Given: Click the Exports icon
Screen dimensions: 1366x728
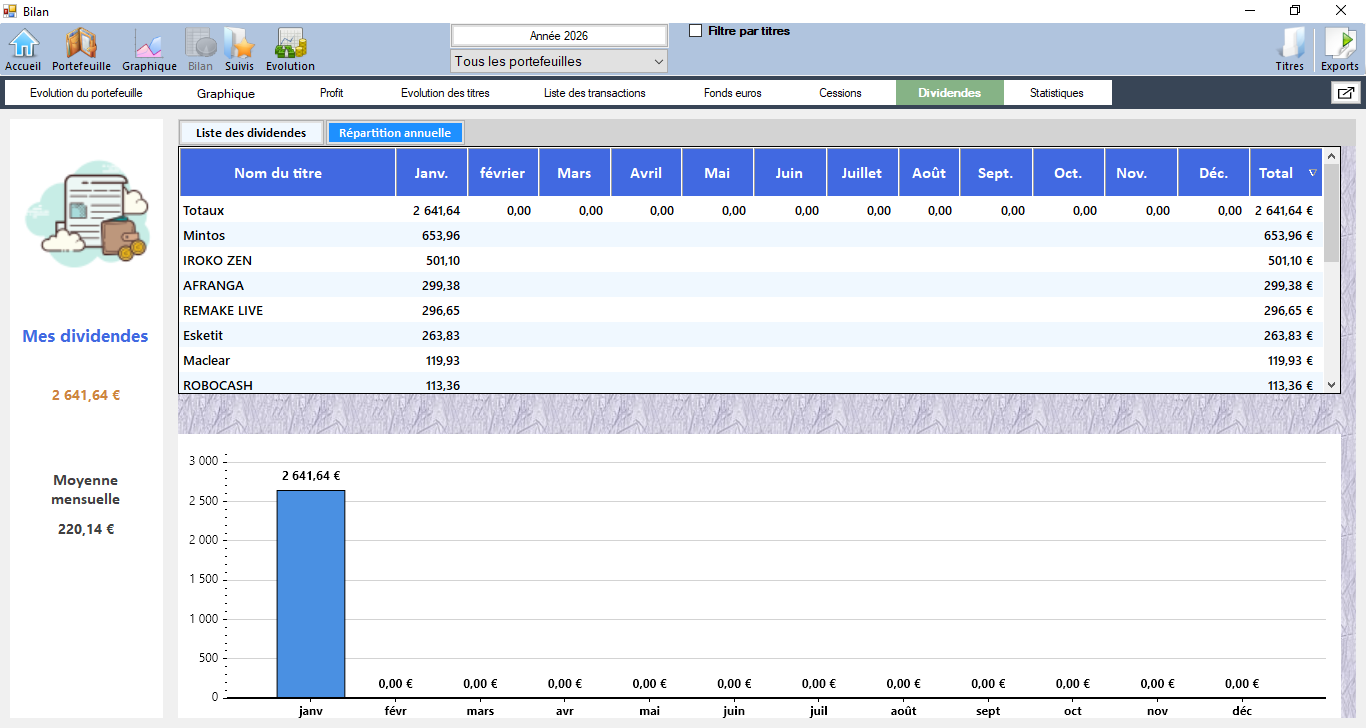Looking at the screenshot, I should (x=1339, y=48).
